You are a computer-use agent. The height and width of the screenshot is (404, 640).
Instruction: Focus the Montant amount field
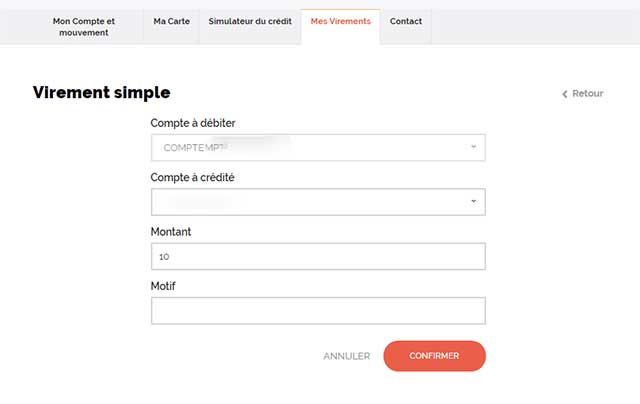click(318, 256)
